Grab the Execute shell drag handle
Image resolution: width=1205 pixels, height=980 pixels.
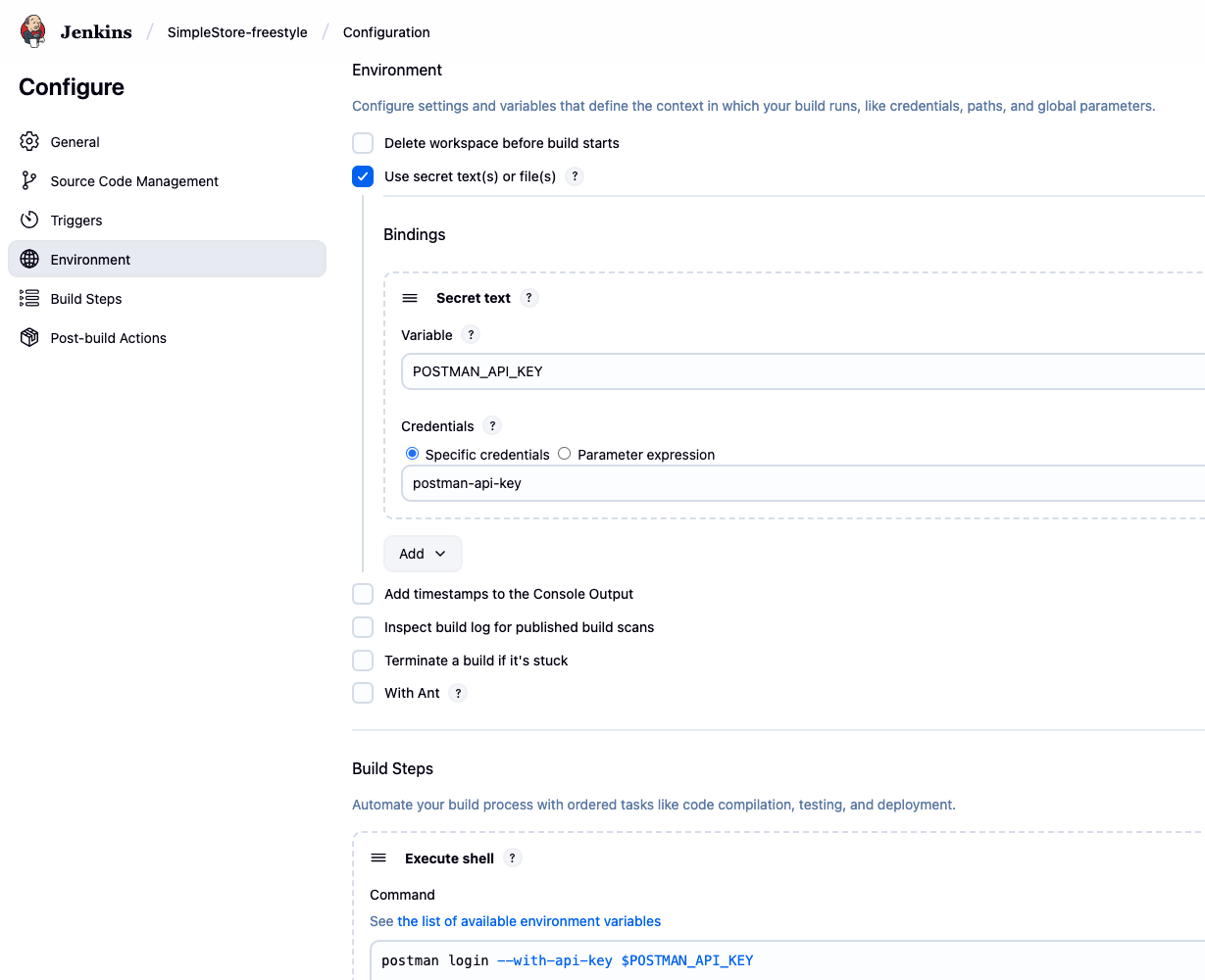[378, 858]
